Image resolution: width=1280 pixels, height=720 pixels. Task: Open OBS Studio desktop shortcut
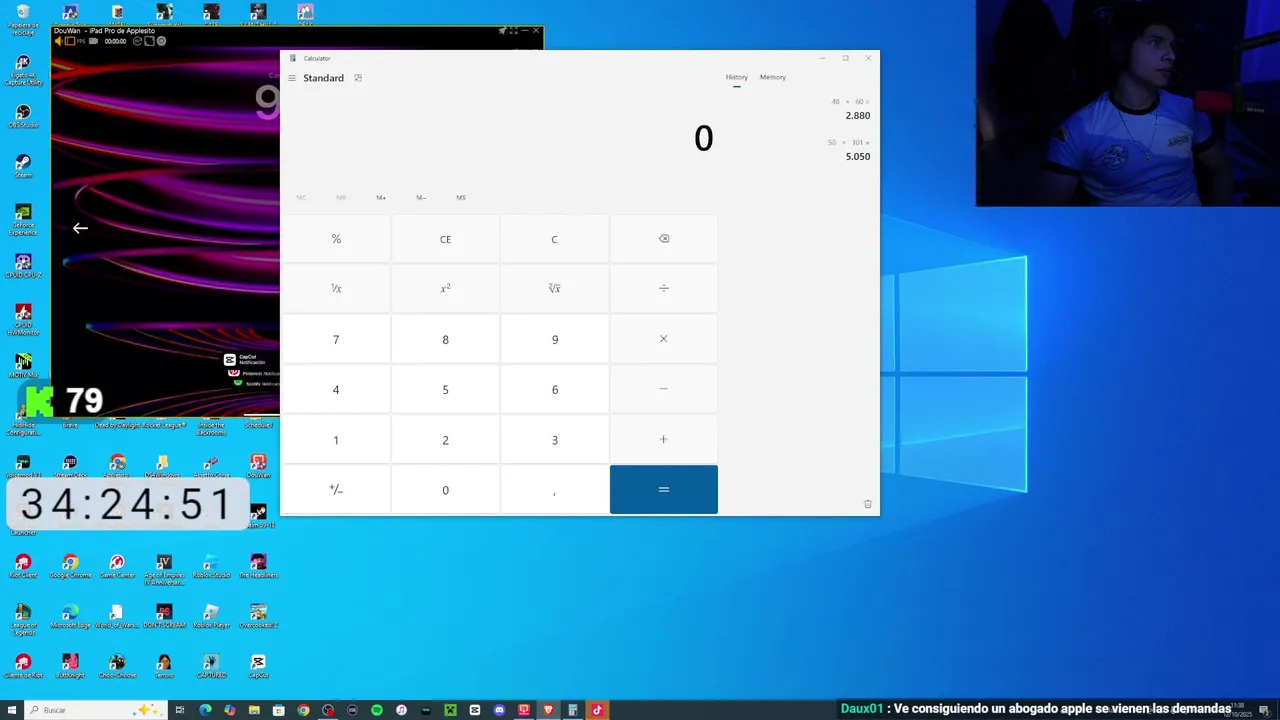pyautogui.click(x=23, y=115)
